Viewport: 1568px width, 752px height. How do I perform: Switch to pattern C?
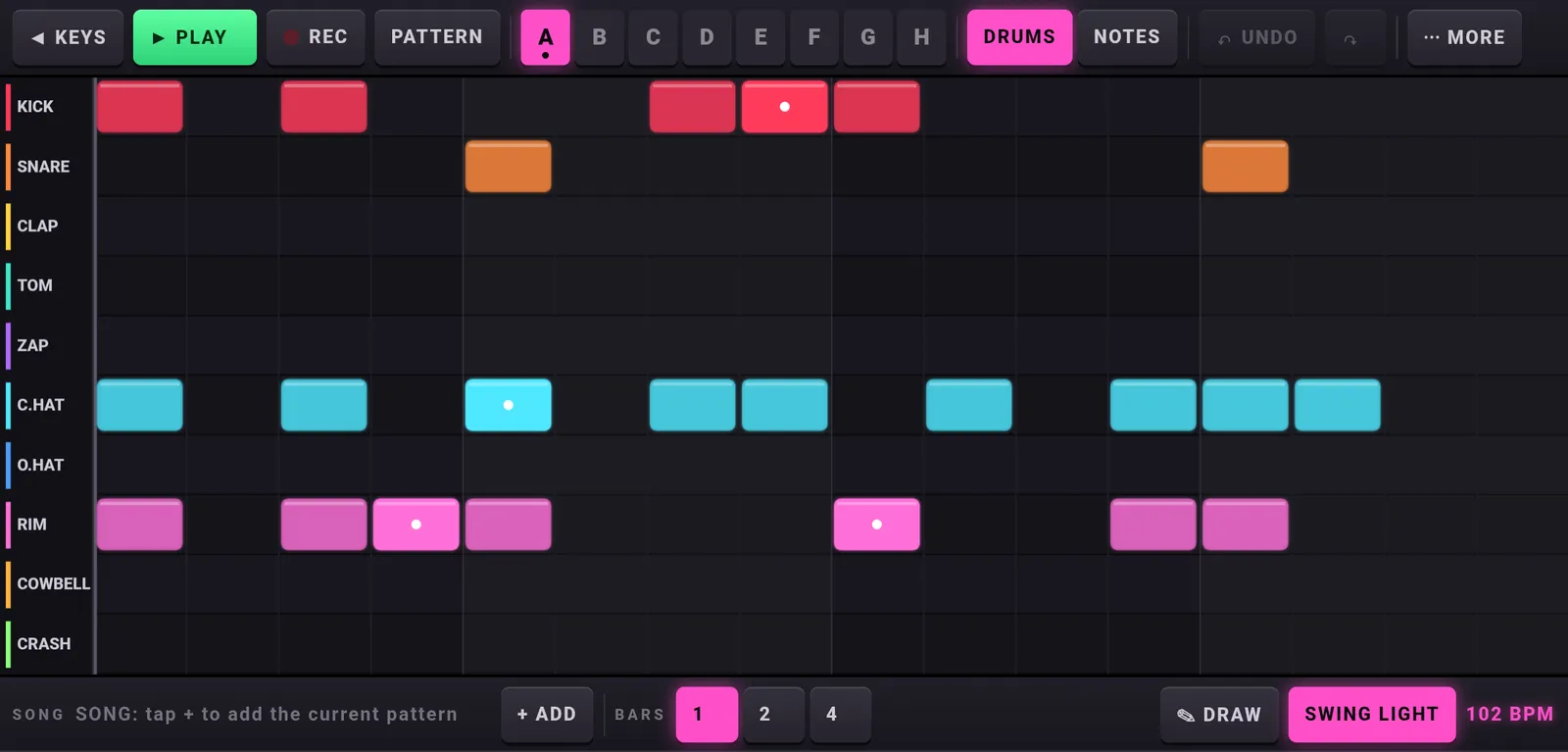click(654, 37)
